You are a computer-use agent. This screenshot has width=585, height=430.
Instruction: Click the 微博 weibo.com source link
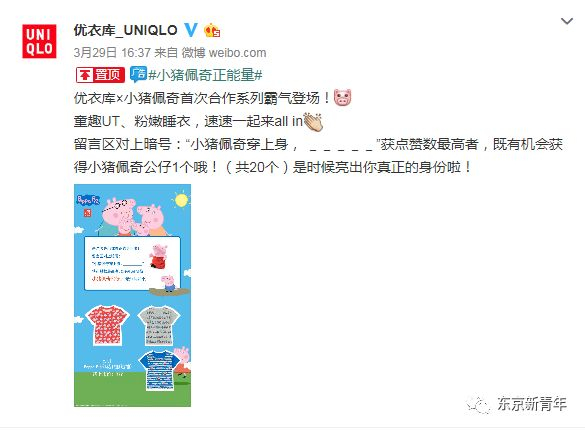(224, 53)
